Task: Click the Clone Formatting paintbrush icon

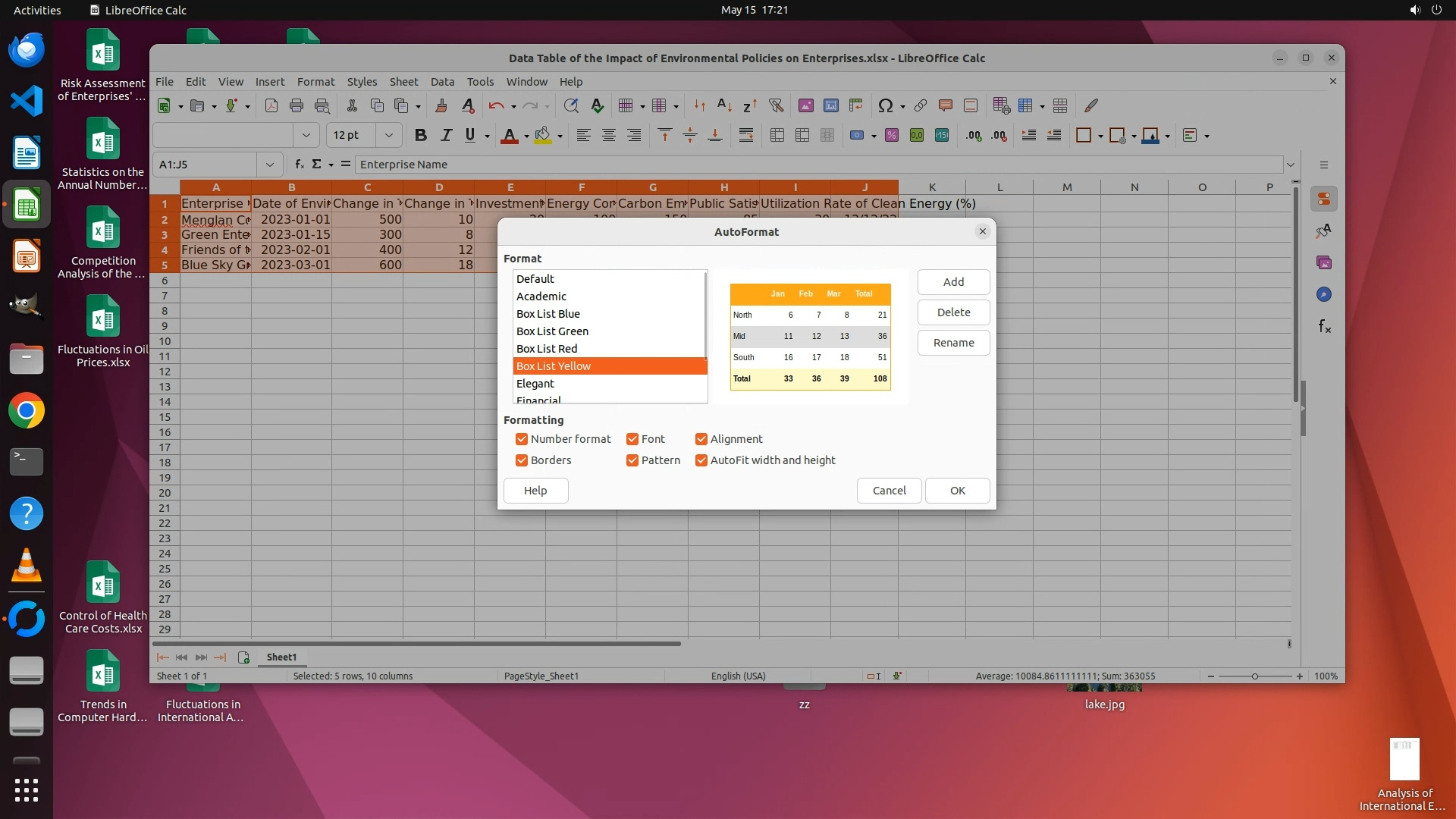Action: pos(441,106)
